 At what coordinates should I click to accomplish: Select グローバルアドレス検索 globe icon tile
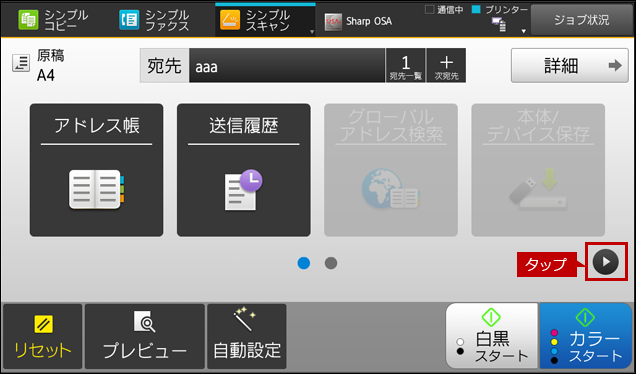pyautogui.click(x=391, y=170)
